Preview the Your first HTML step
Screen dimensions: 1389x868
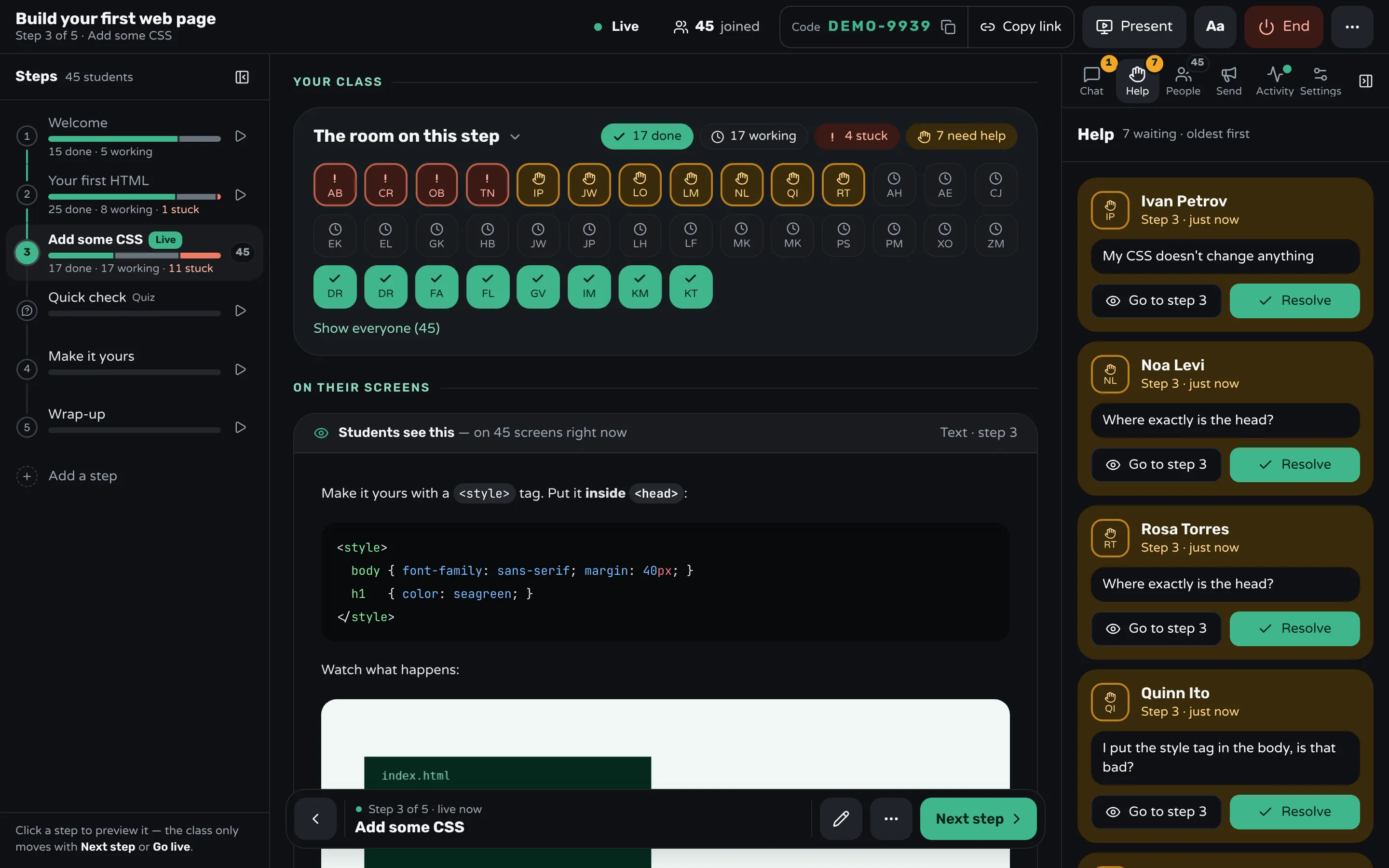coord(241,195)
